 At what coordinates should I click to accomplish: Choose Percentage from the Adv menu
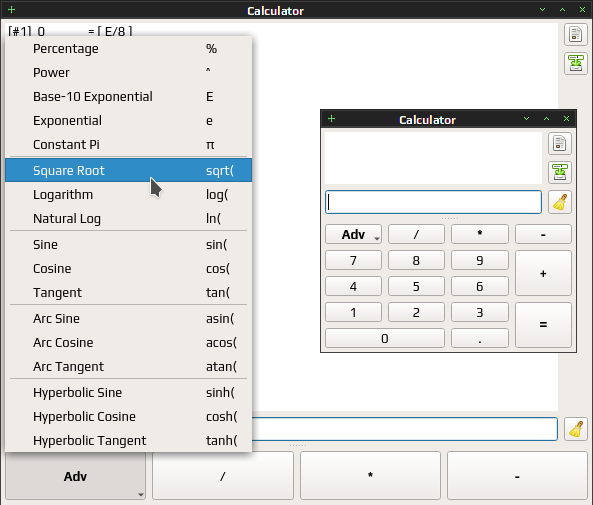pos(128,49)
